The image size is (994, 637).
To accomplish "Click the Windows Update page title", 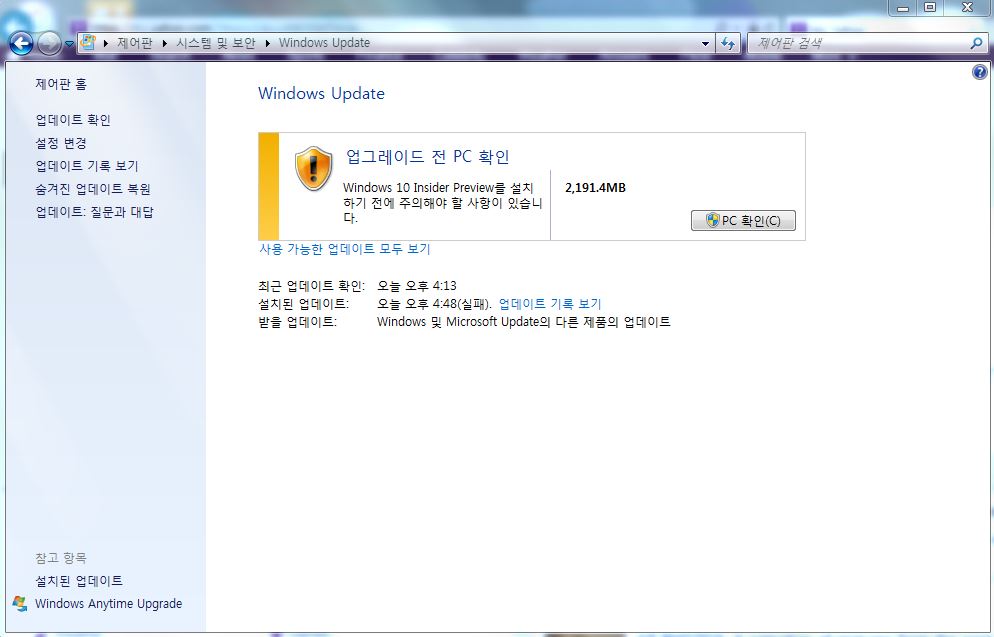I will coord(321,94).
